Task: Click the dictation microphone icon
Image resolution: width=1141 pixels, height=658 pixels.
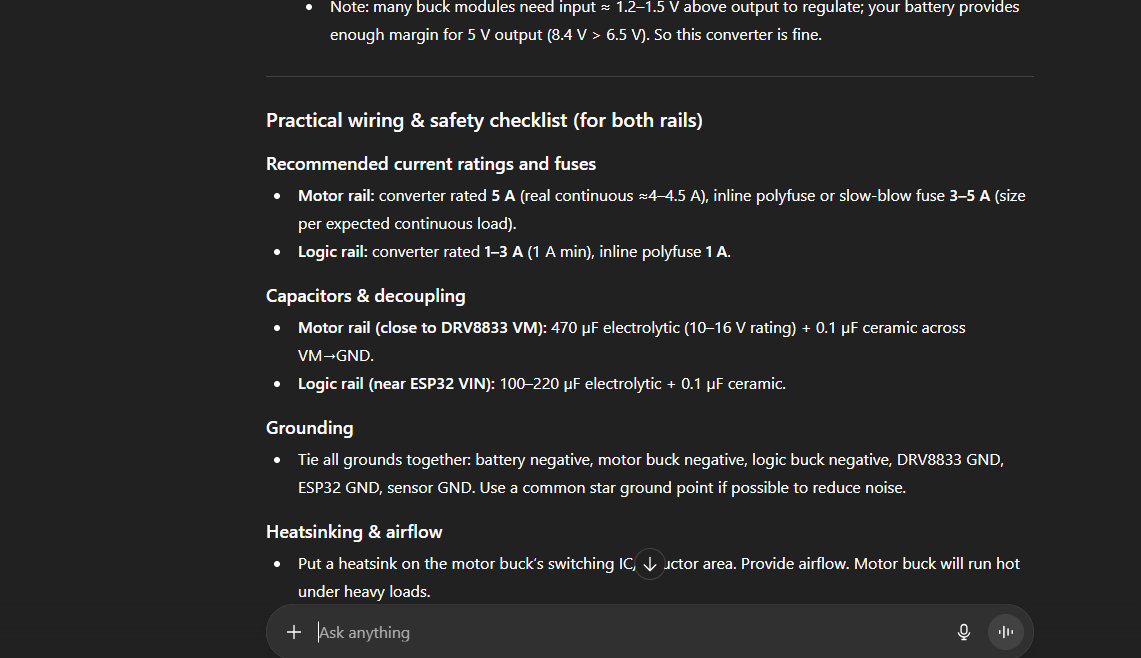Action: click(x=963, y=631)
